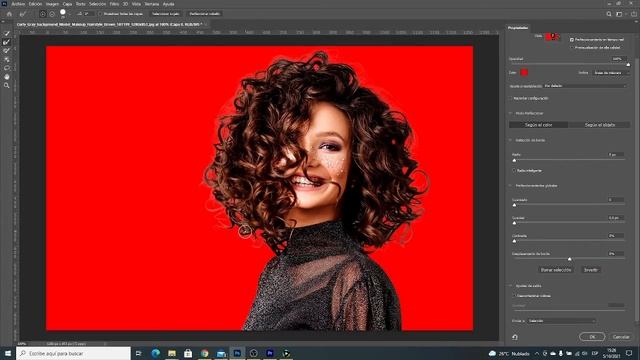Click the Propiedades panel tab
The height and width of the screenshot is (360, 640).
click(518, 28)
